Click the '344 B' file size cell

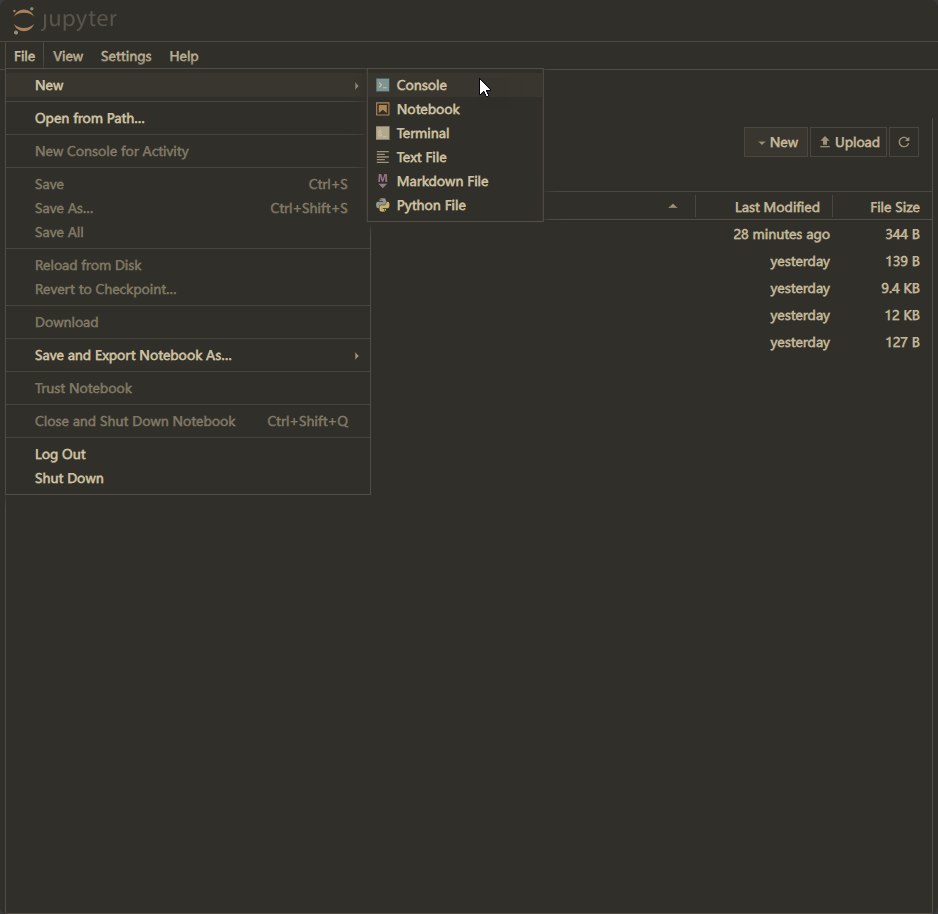click(902, 234)
